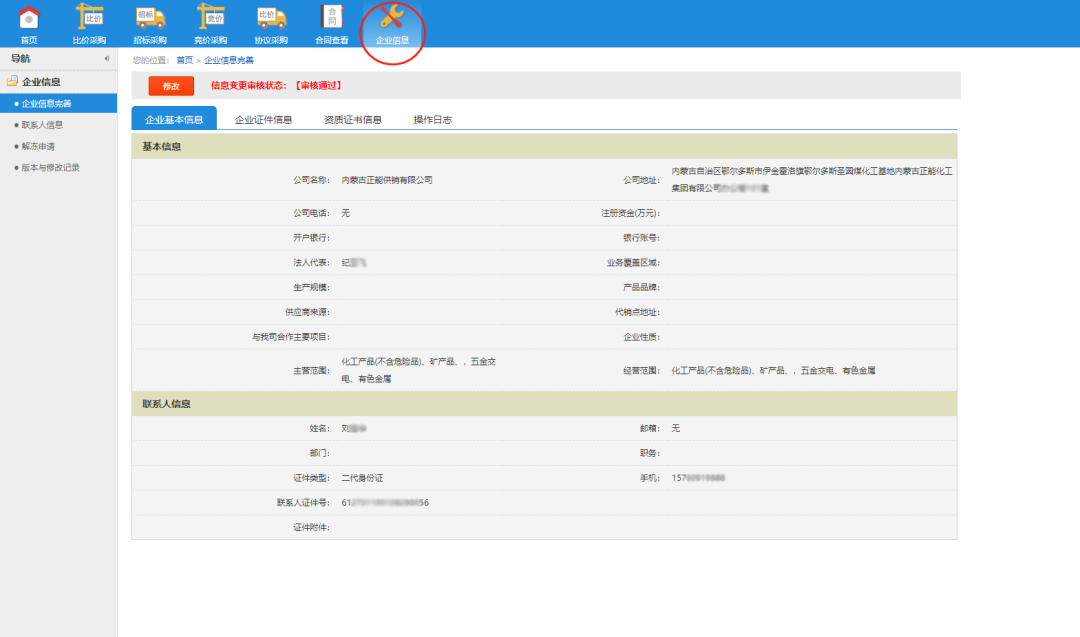Click the 法人代表 value

tap(354, 262)
